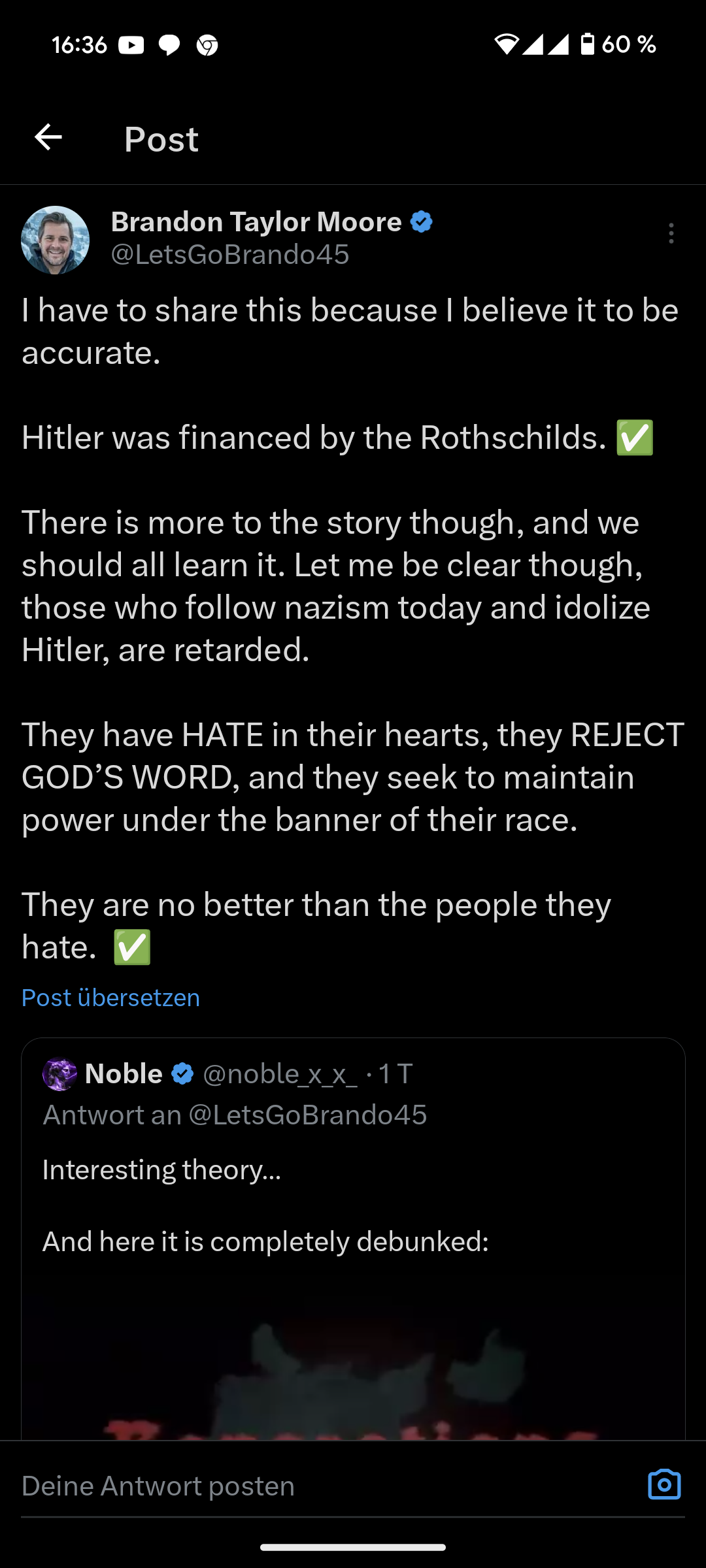This screenshot has width=706, height=1568.
Task: Tap the back arrow icon
Action: click(x=48, y=138)
